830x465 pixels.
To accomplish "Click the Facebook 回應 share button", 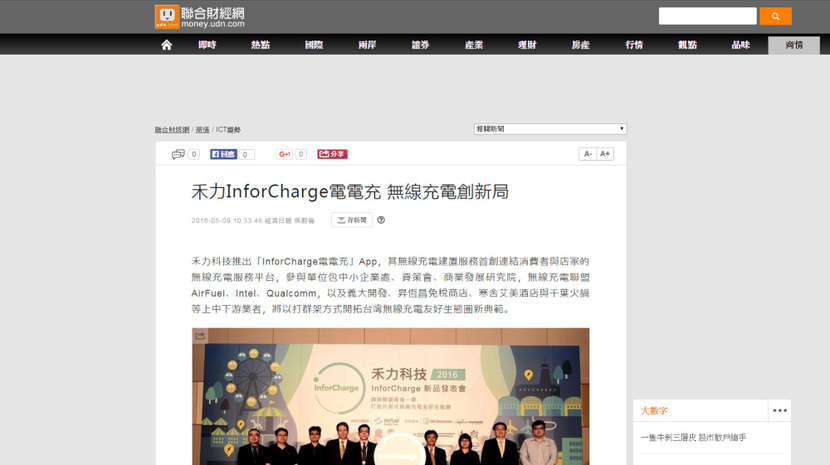I will point(223,154).
